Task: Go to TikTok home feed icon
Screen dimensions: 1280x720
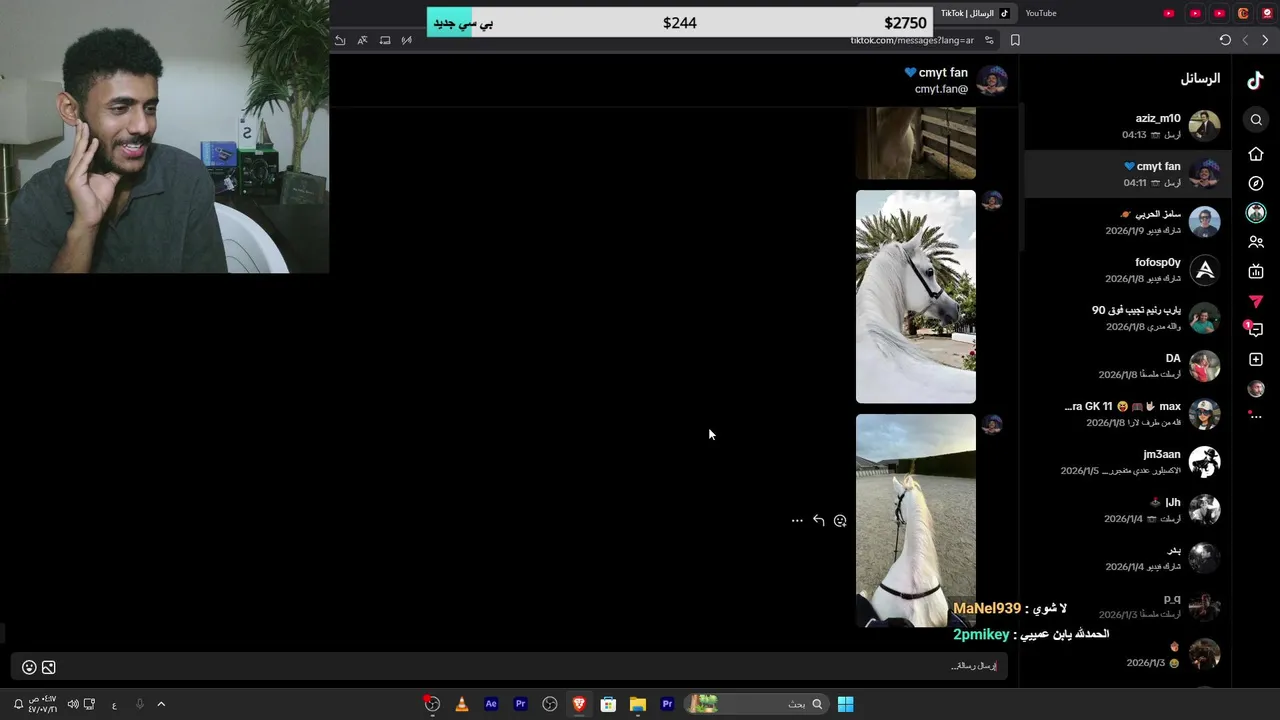Action: [1256, 154]
